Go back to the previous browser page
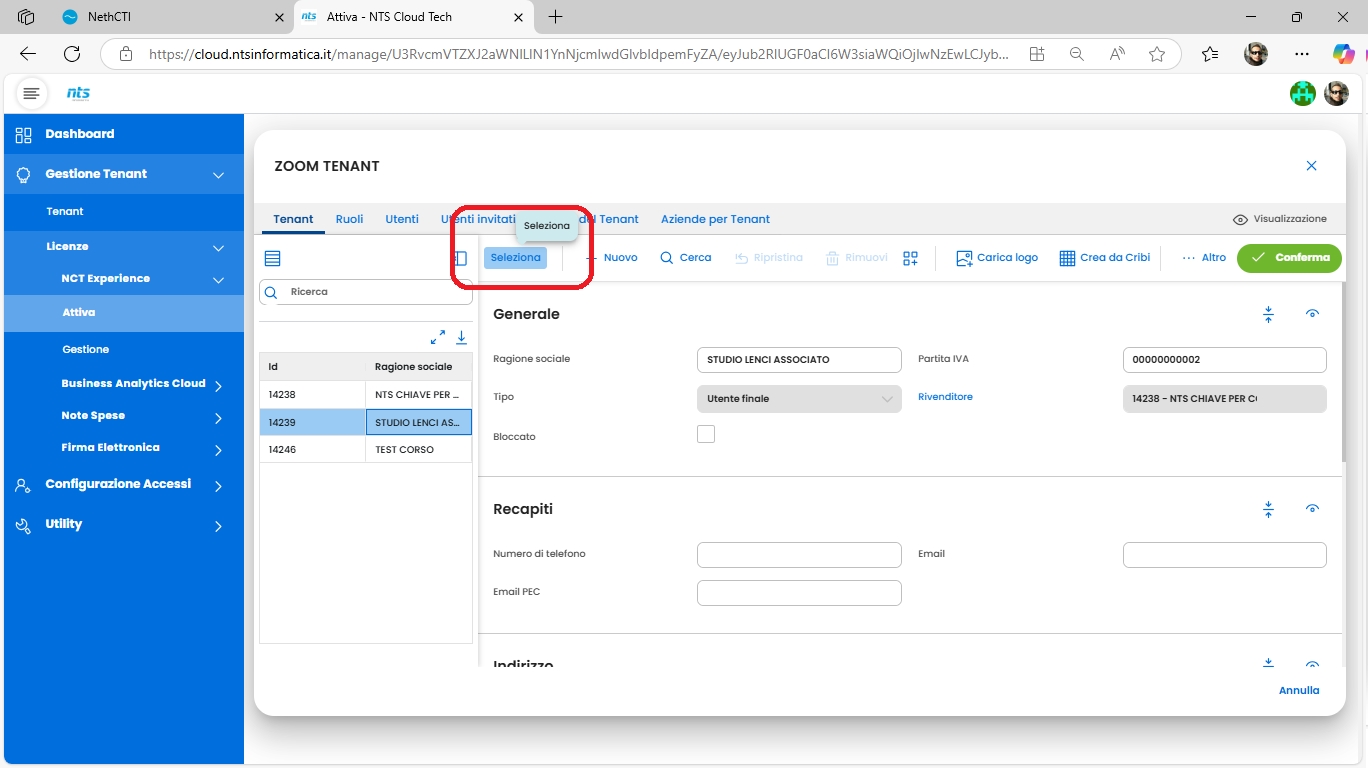Screen dimensions: 1368x768 28,54
